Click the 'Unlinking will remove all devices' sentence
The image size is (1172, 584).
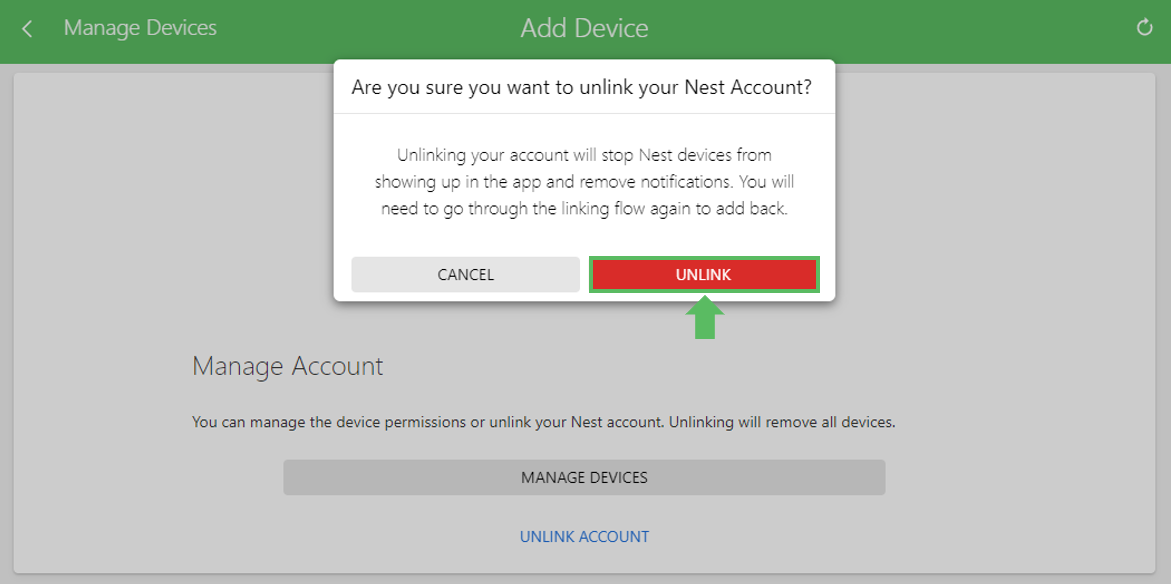782,422
